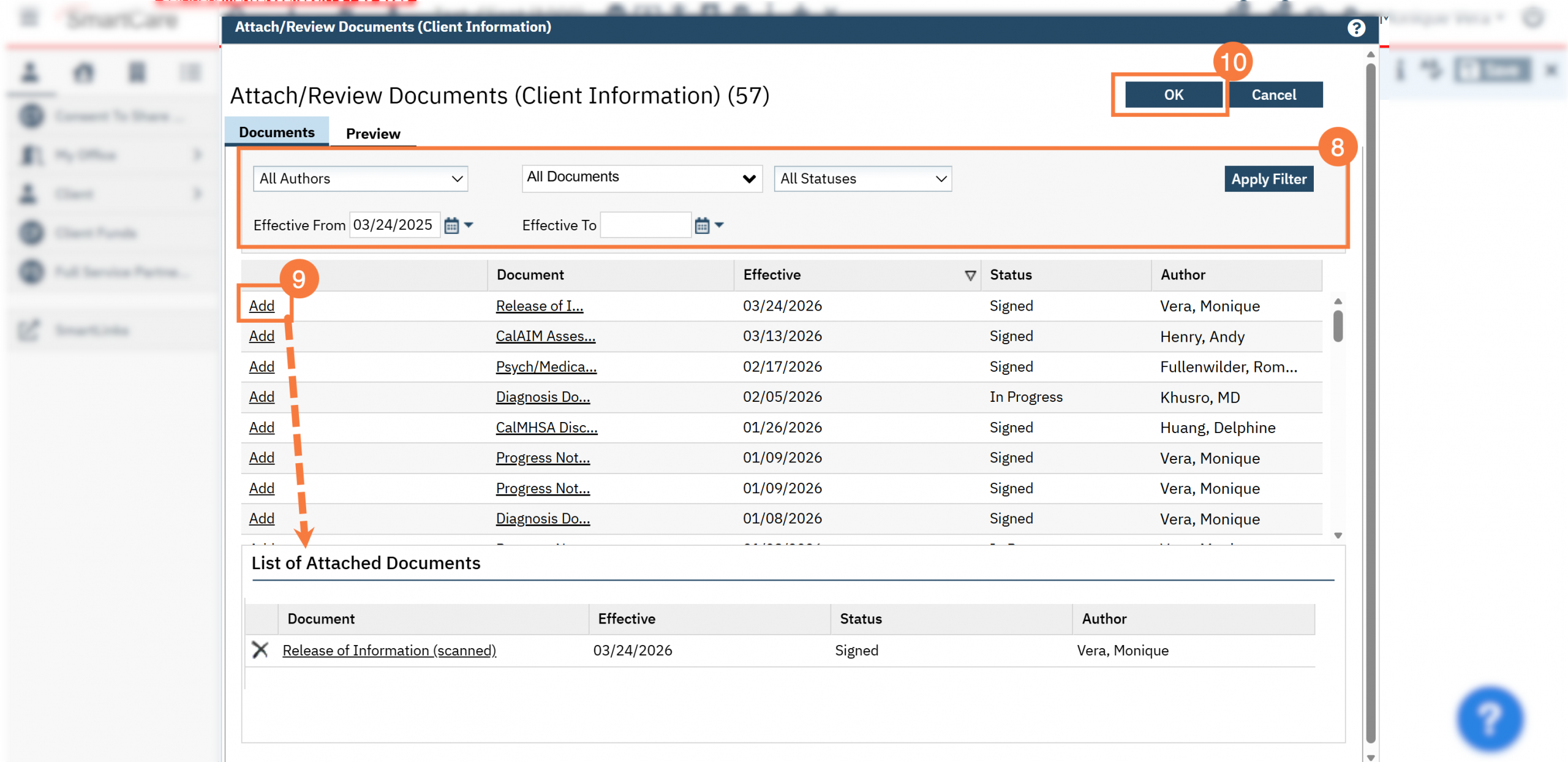Open the Psych/Medica... document link

point(546,366)
